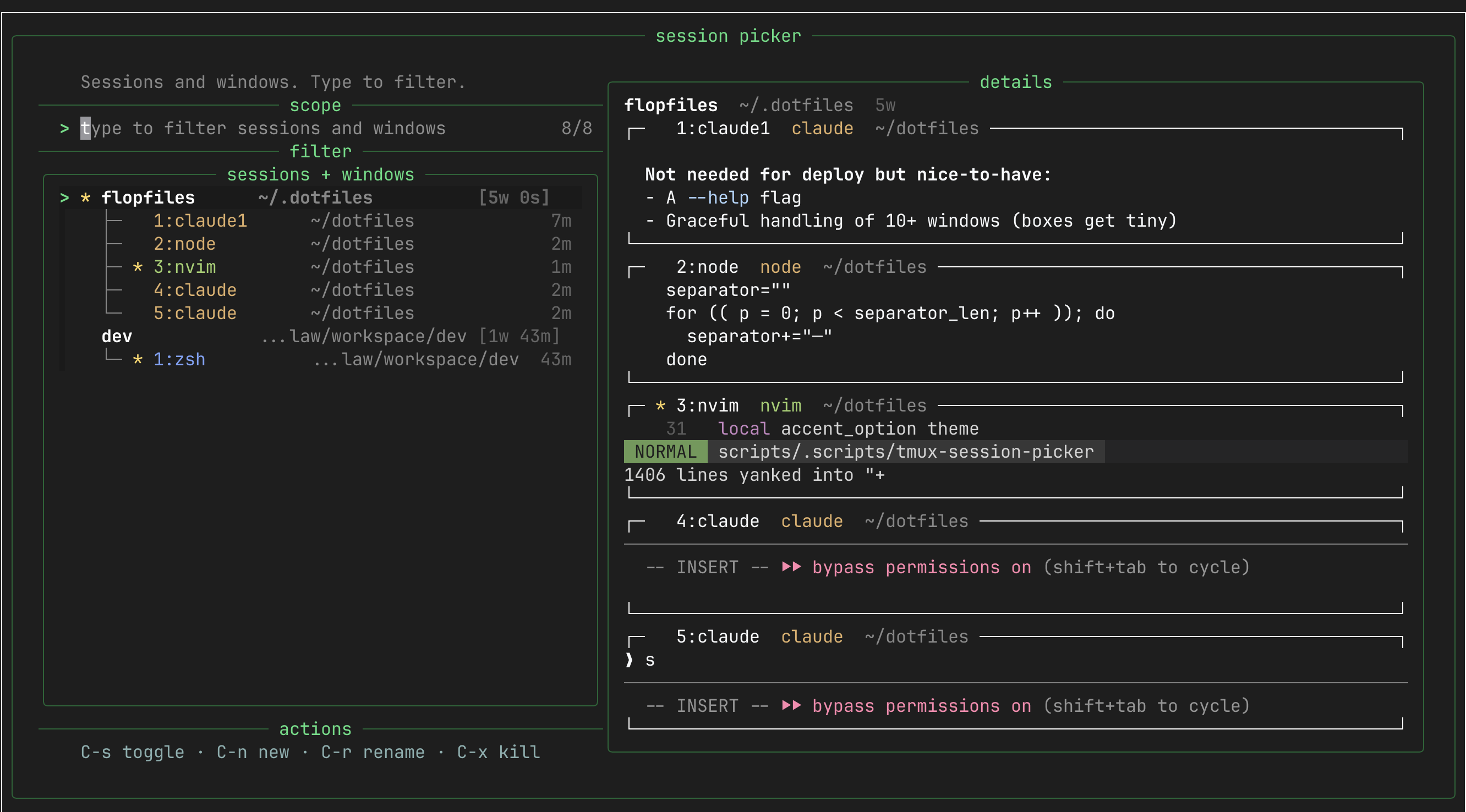The image size is (1466, 812).
Task: Click the green NORMAL mode badge in nvim preview
Action: click(664, 451)
